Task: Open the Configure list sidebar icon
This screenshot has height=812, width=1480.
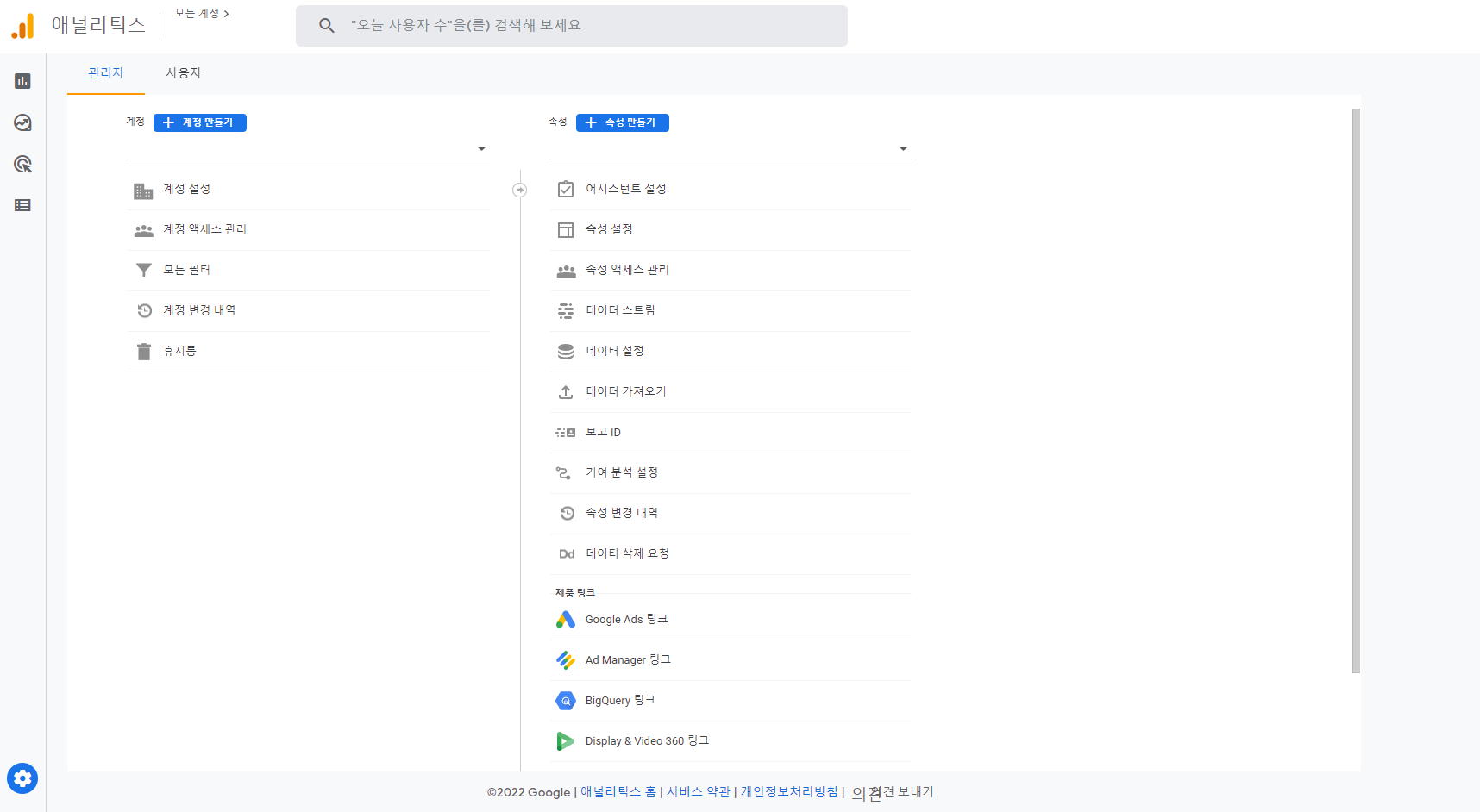Action: (x=22, y=205)
